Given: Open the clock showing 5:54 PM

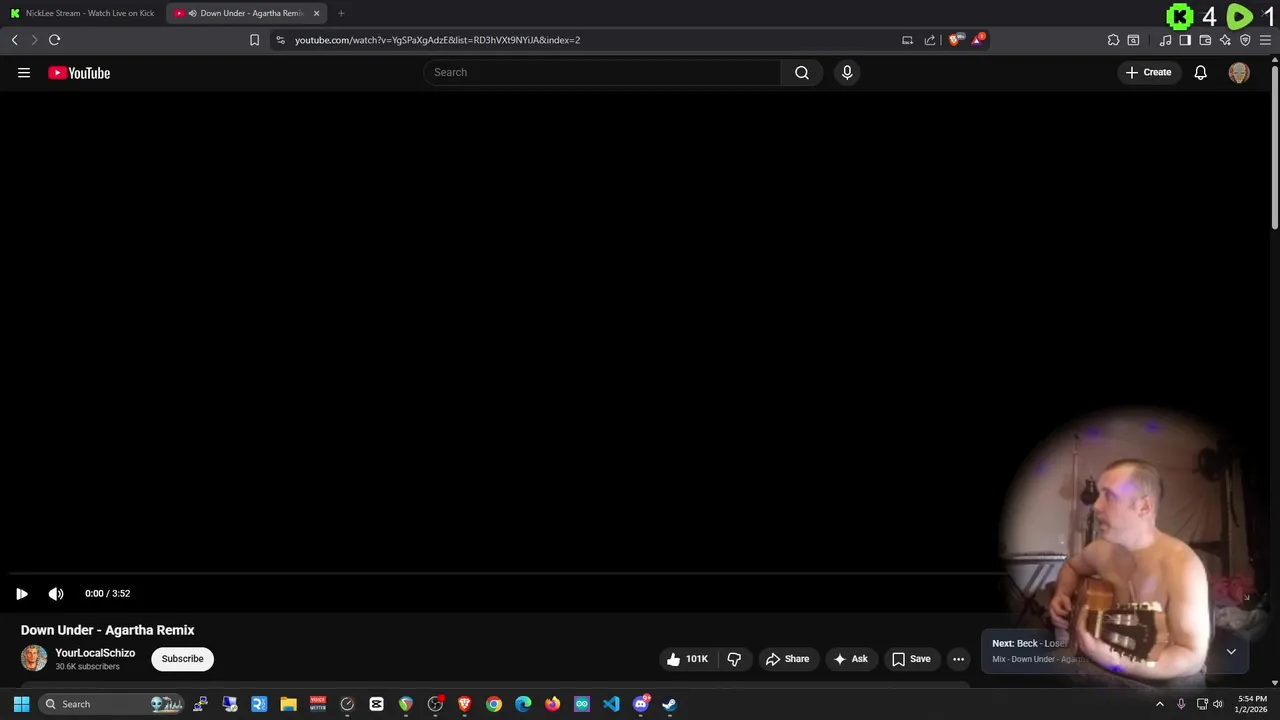Looking at the screenshot, I should [x=1252, y=704].
